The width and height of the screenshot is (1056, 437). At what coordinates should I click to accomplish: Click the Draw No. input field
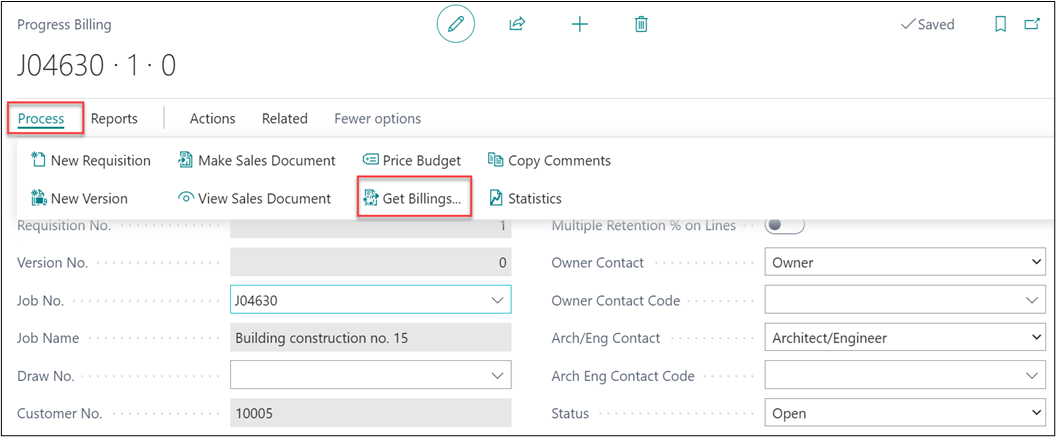point(360,376)
